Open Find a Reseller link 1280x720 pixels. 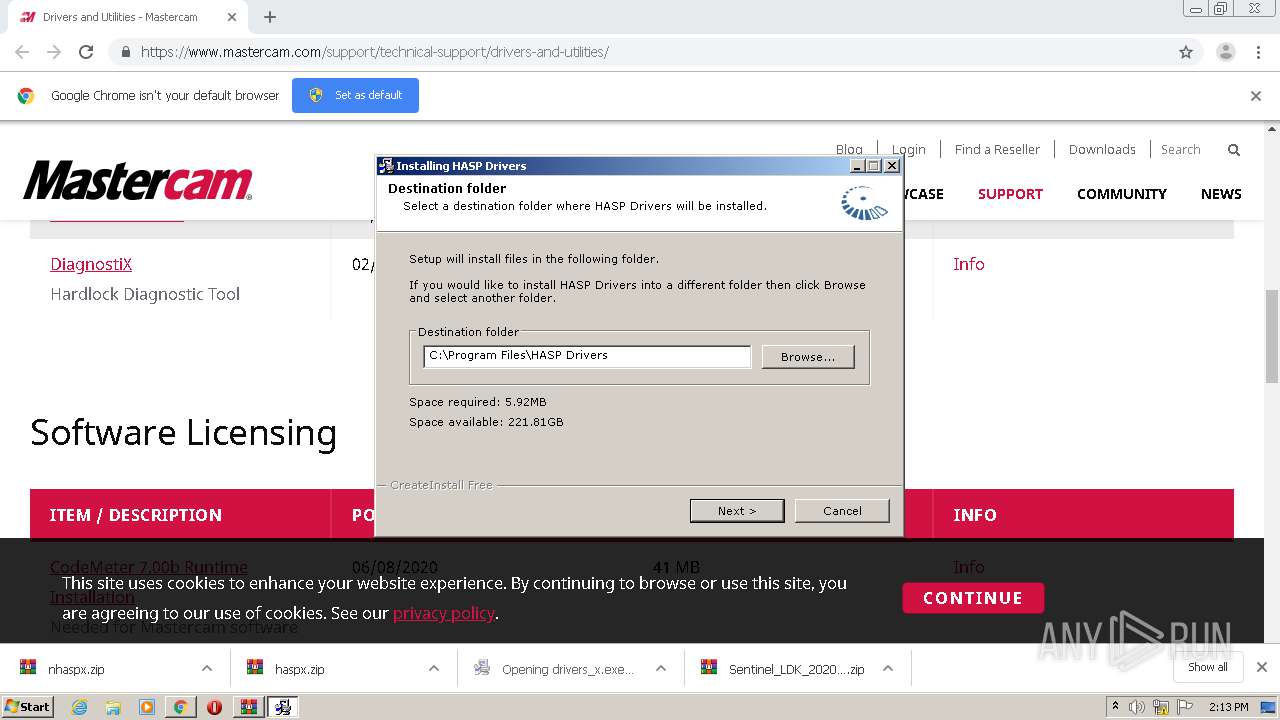997,149
